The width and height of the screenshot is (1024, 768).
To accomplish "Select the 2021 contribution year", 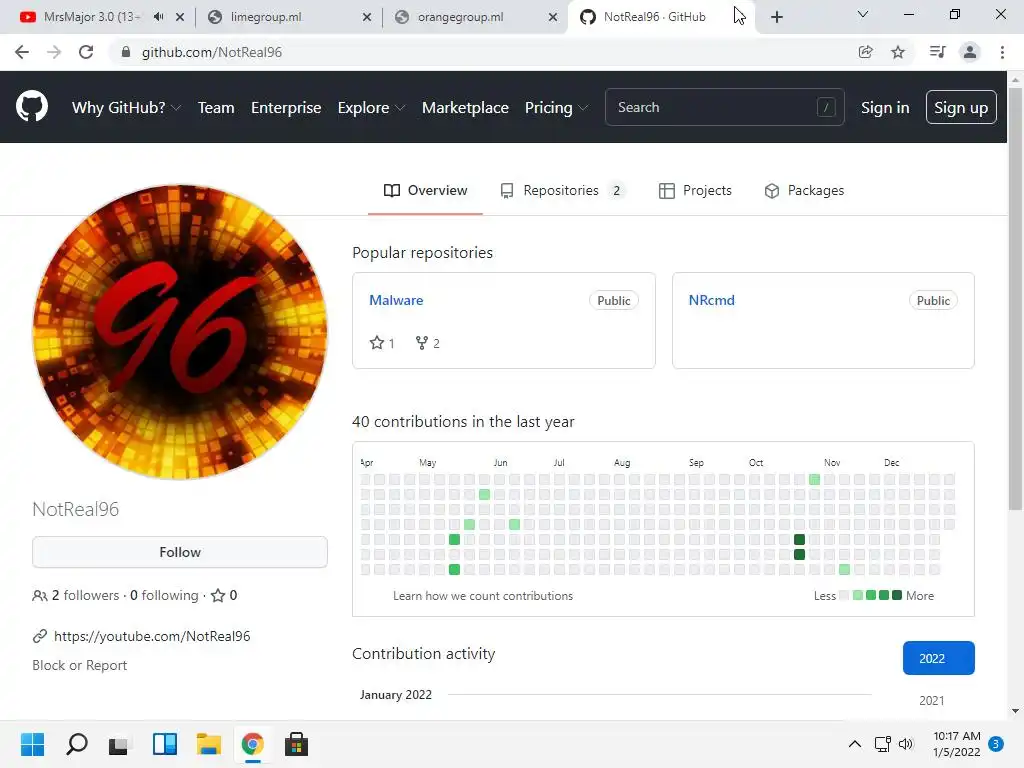I will pos(931,700).
